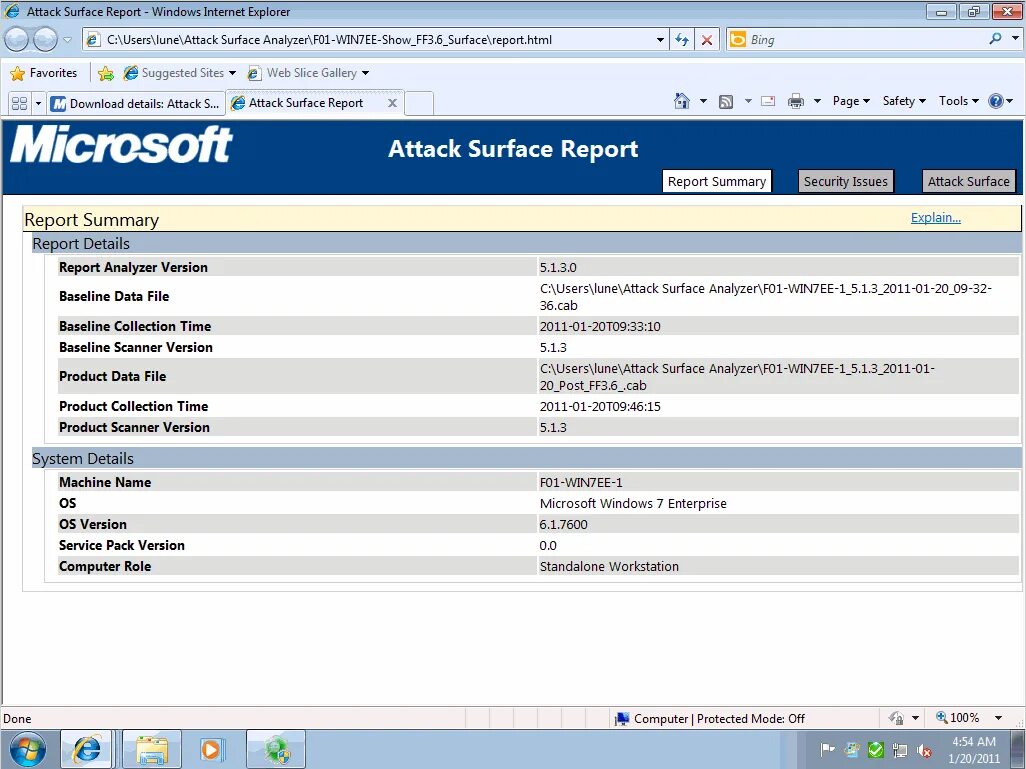Click the Explain... link
Image resolution: width=1026 pixels, height=769 pixels.
pyautogui.click(x=936, y=217)
